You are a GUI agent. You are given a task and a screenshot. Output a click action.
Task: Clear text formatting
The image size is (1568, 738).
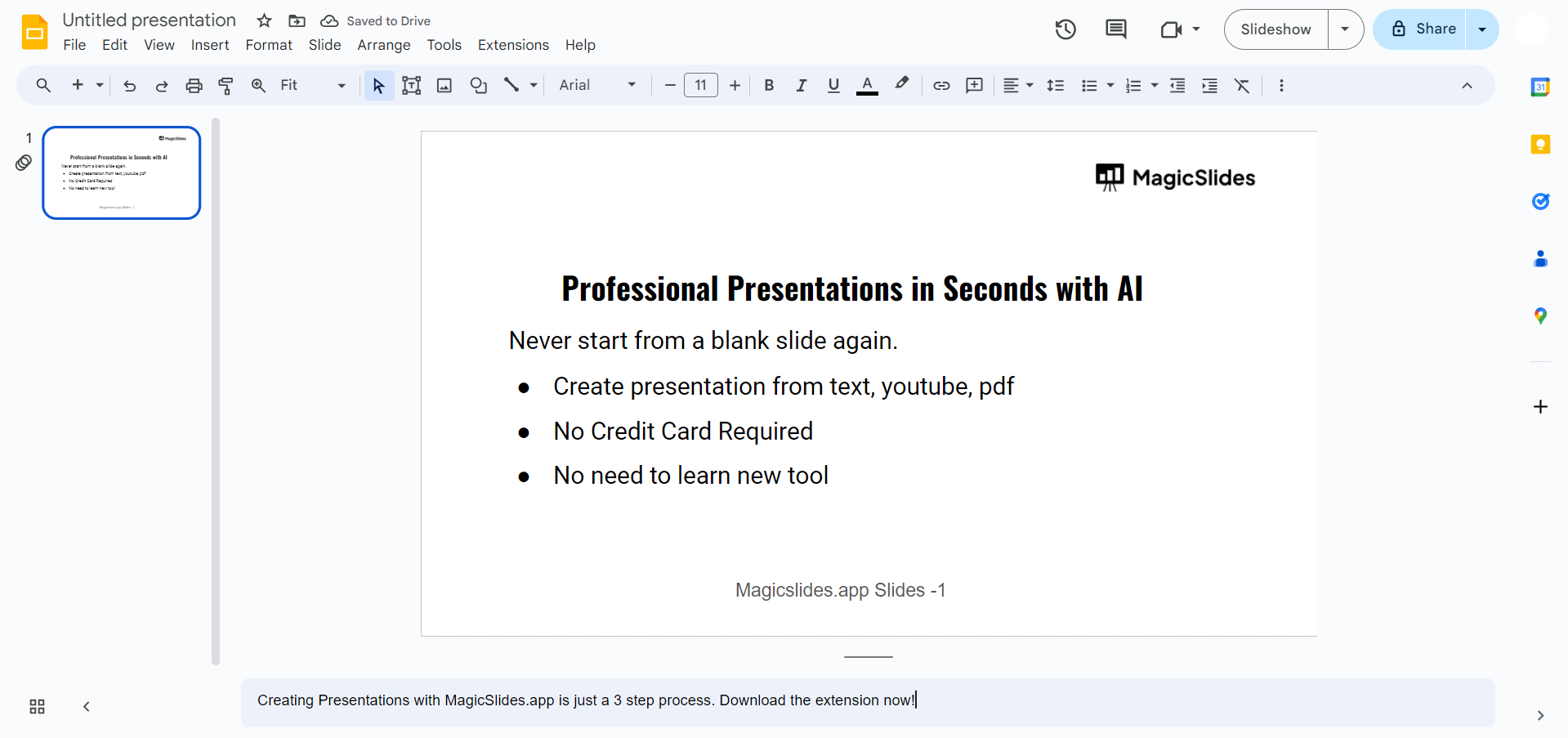1243,85
